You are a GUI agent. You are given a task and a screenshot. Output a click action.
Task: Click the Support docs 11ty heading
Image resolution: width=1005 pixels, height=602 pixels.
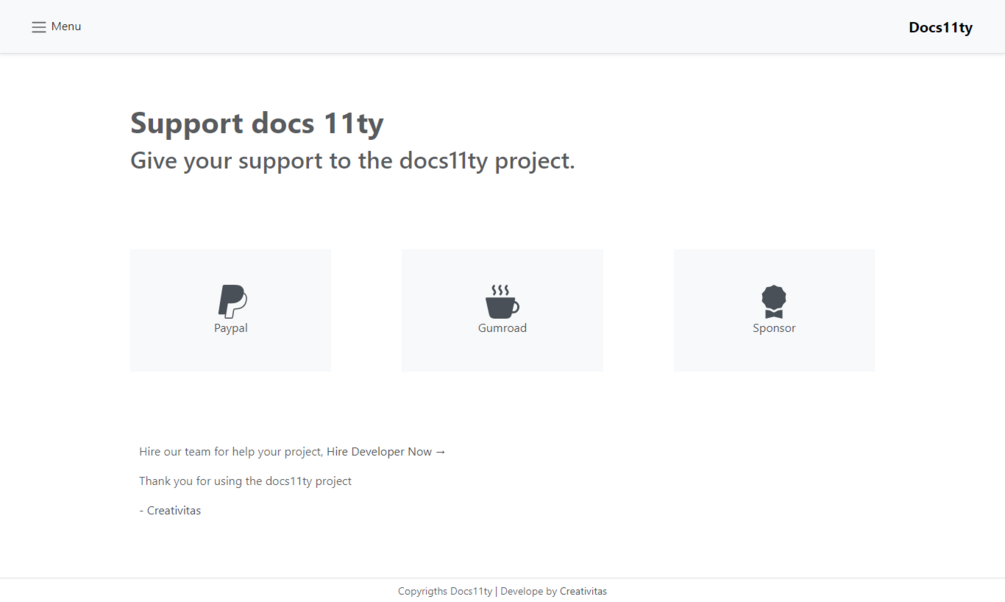point(257,123)
